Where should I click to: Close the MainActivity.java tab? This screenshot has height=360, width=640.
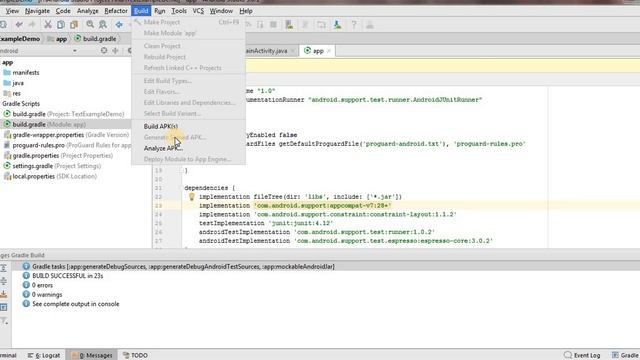(x=292, y=51)
